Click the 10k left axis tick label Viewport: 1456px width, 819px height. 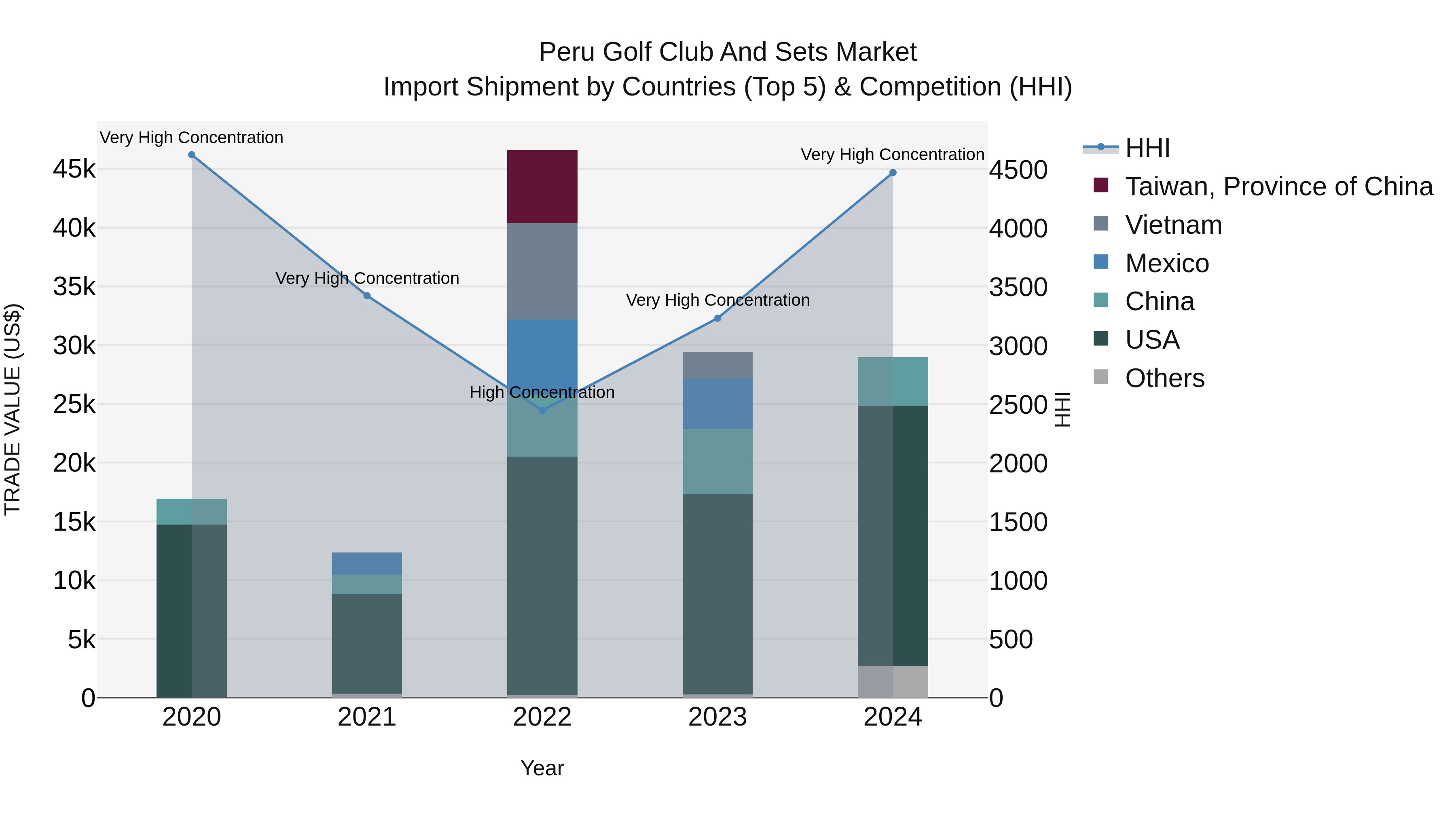[74, 580]
